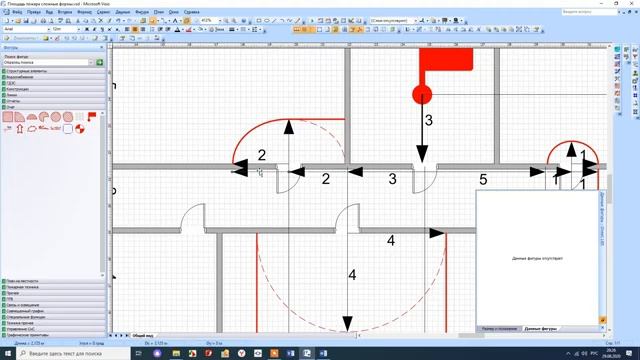Pick the semicircle fire area stencil shape
The height and width of the screenshot is (360, 640).
(32, 117)
